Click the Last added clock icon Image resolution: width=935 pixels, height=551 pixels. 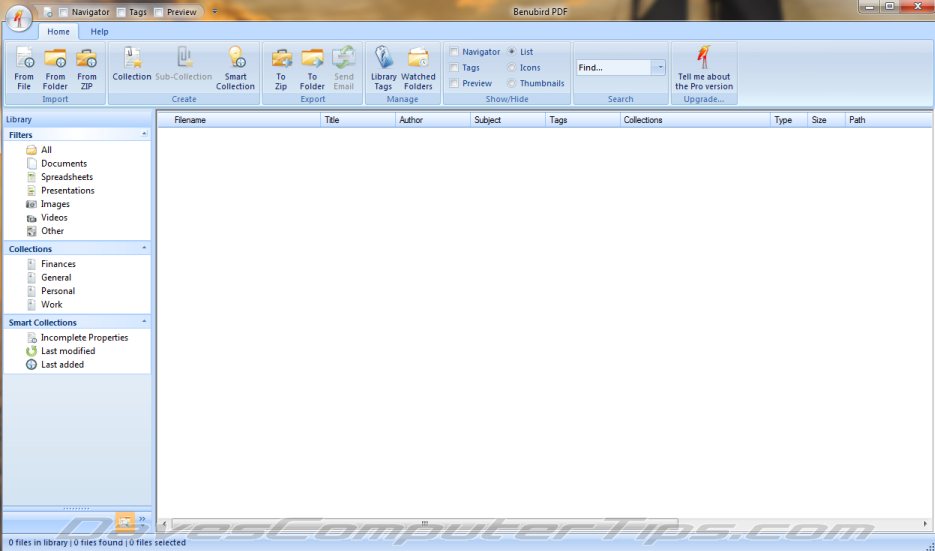[x=32, y=364]
